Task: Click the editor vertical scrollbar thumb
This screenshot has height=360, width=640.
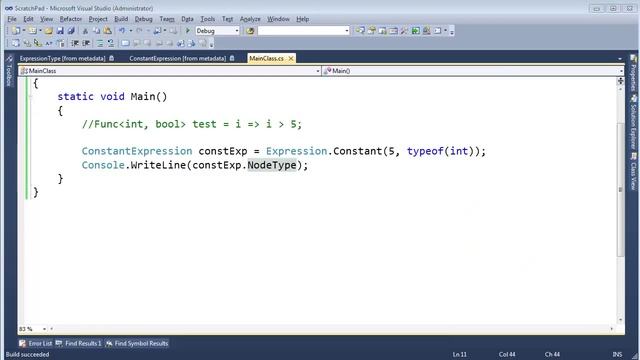Action: click(620, 190)
